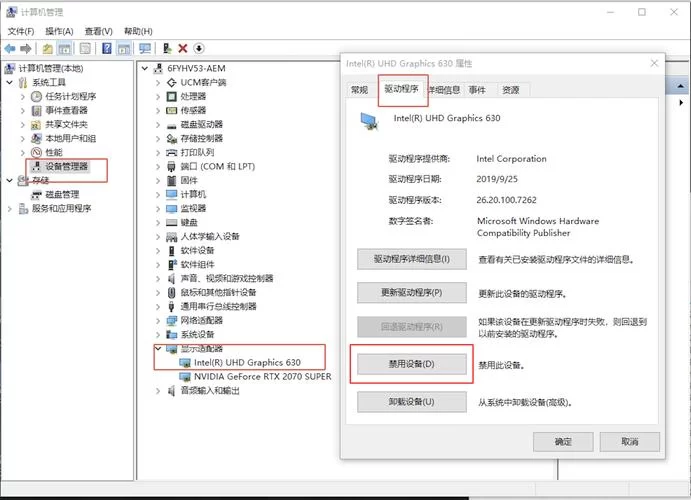The width and height of the screenshot is (691, 500).
Task: Click the 确定 button
Action: [563, 441]
